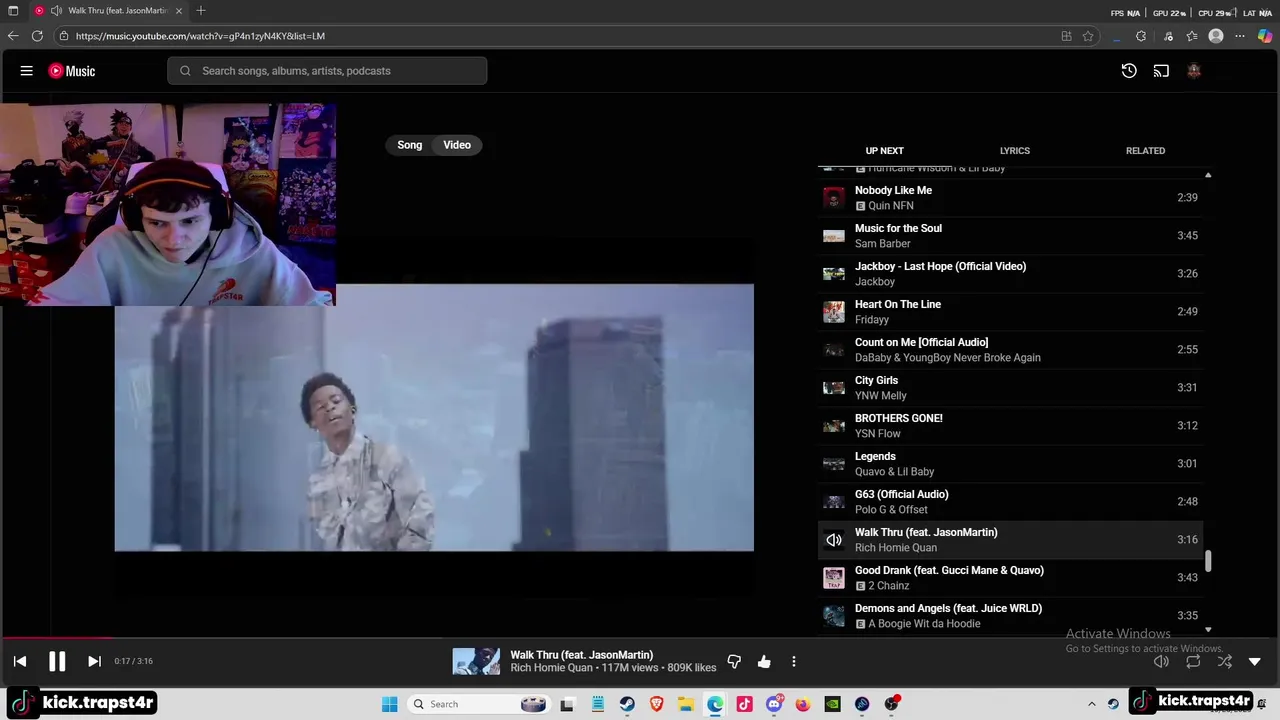1280x720 pixels.
Task: Open Sam Barber artist link
Action: pos(882,244)
